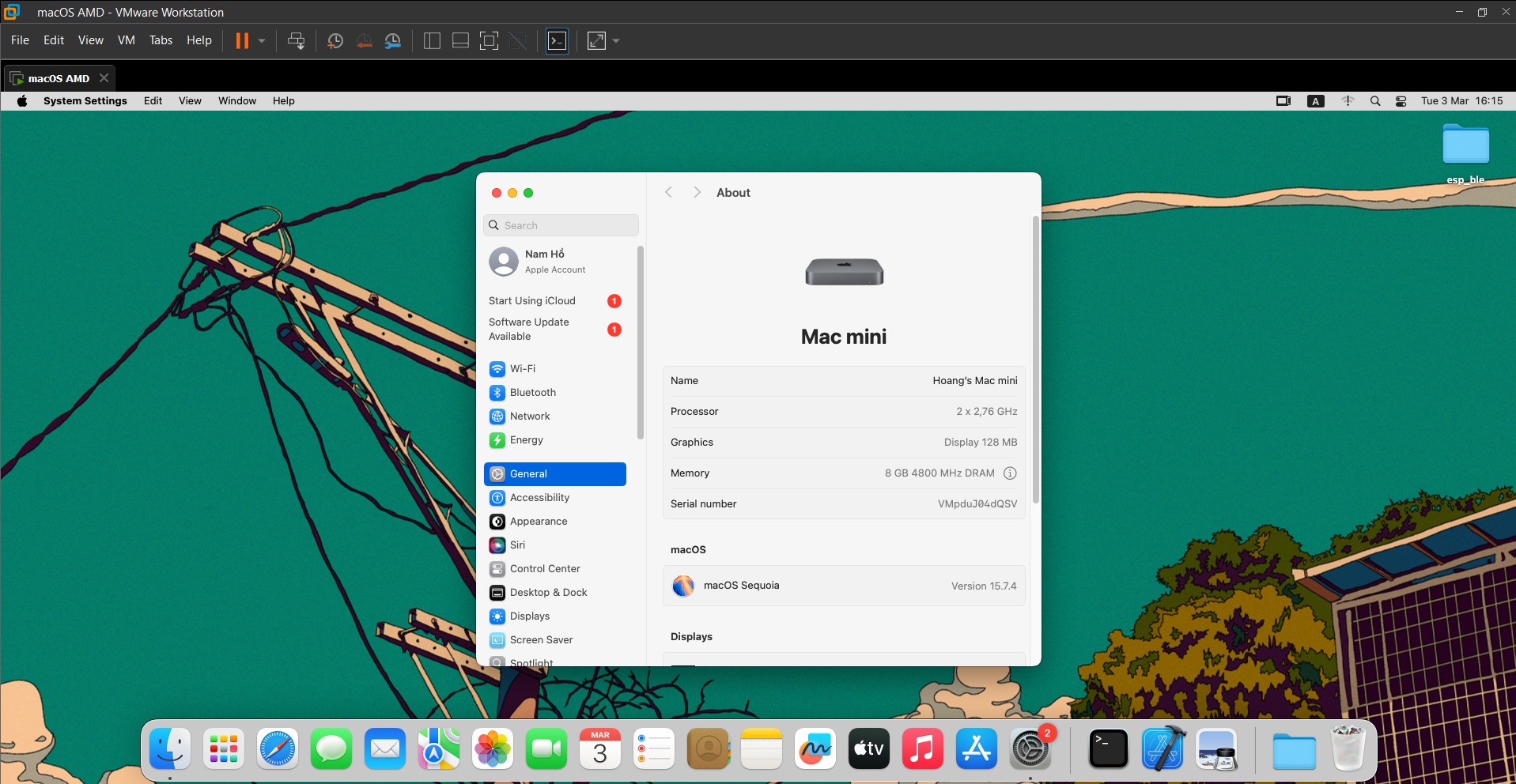Launch Safari from the Dock
This screenshot has height=784, width=1516.
point(278,748)
